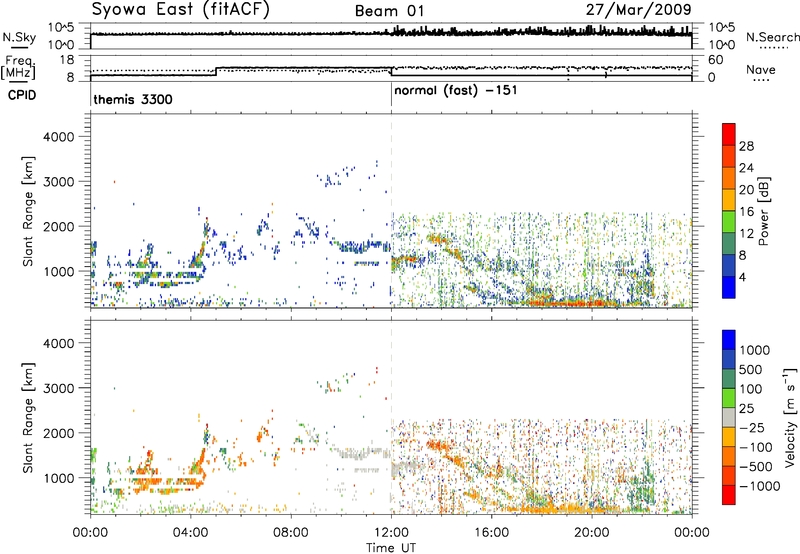Screen dimensions: 800x554
Task: Pick the Power colorbar segment between 24 and 28
Action: [x=729, y=156]
